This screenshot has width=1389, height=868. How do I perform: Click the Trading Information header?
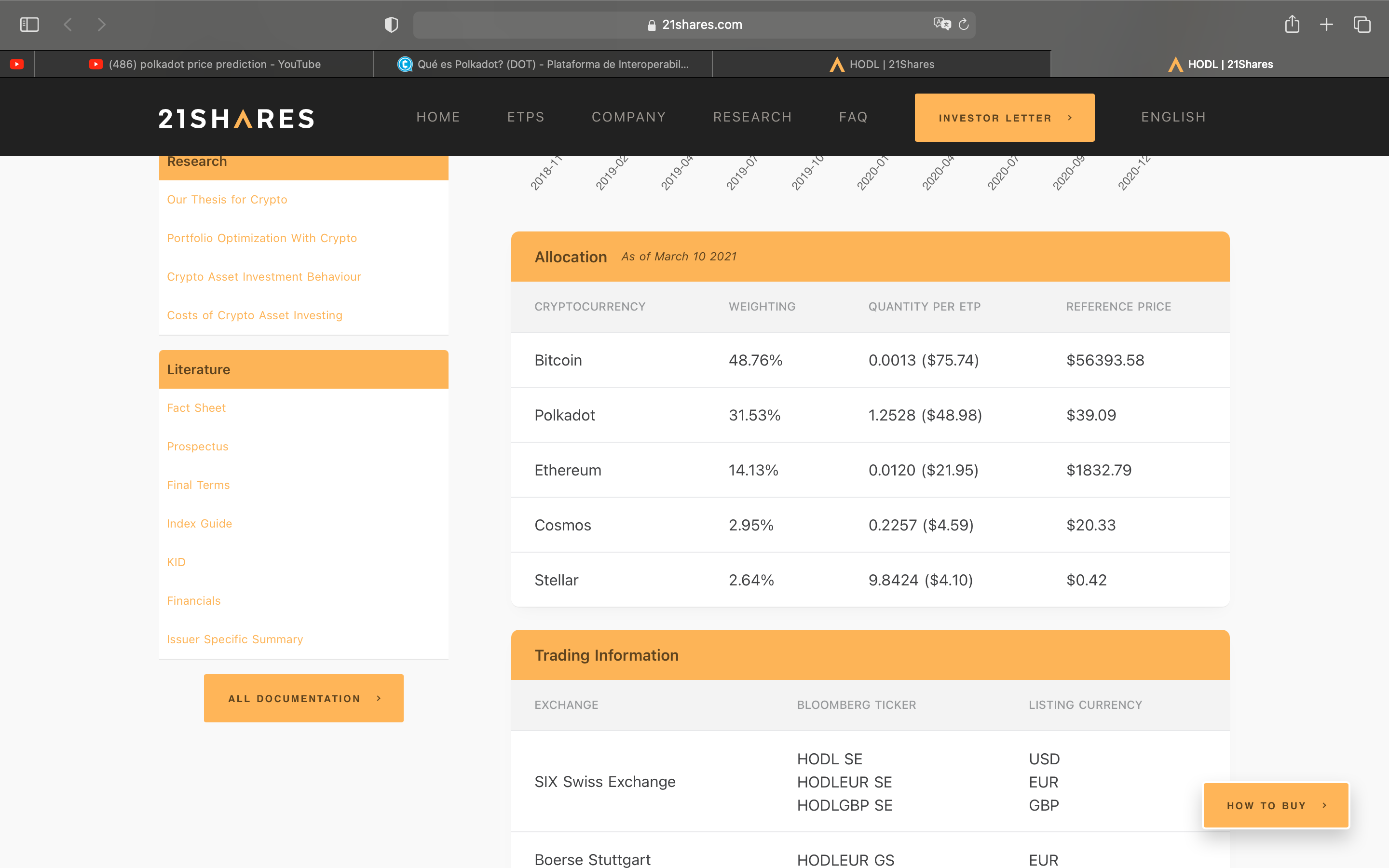[x=870, y=655]
